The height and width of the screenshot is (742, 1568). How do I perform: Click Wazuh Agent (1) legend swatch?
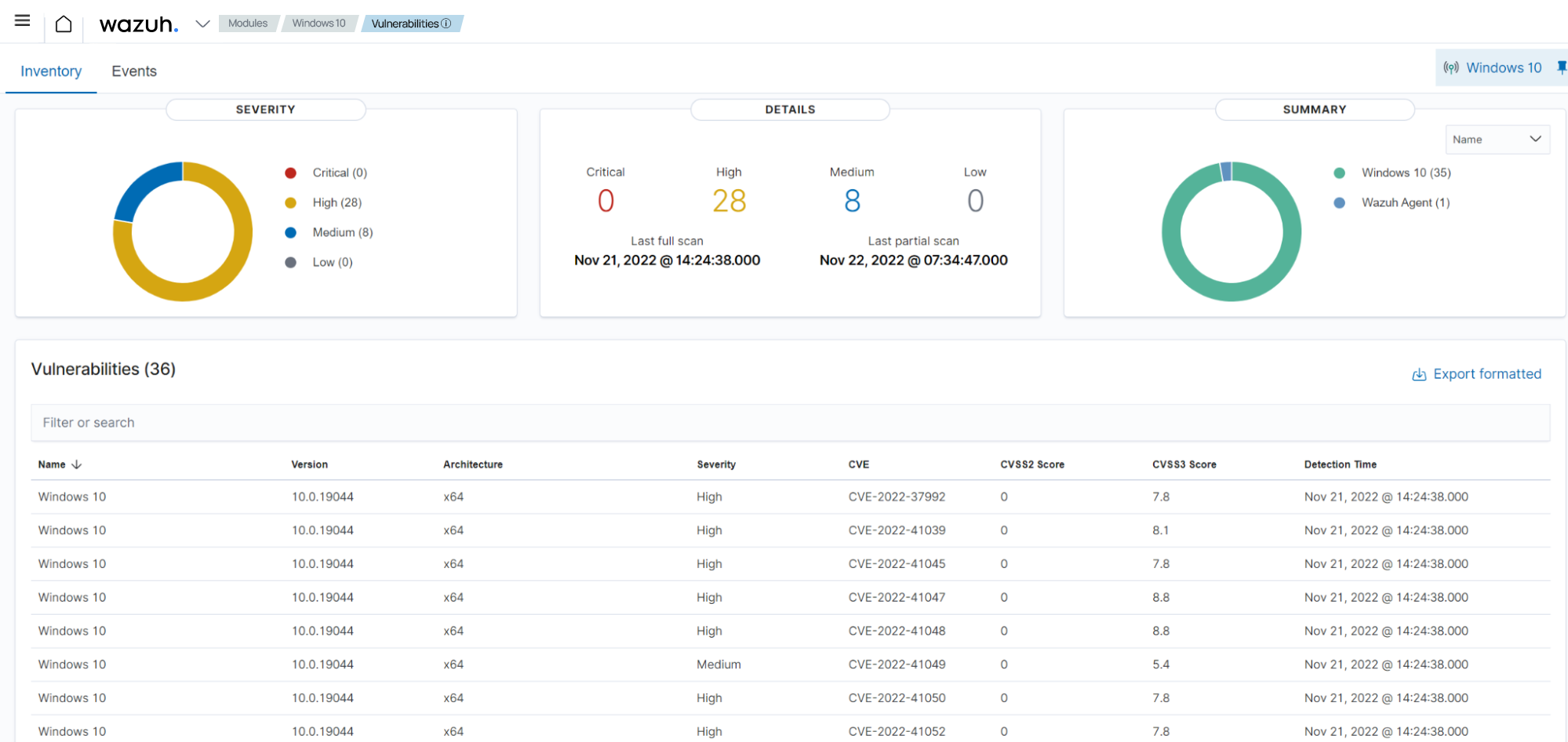[x=1340, y=202]
